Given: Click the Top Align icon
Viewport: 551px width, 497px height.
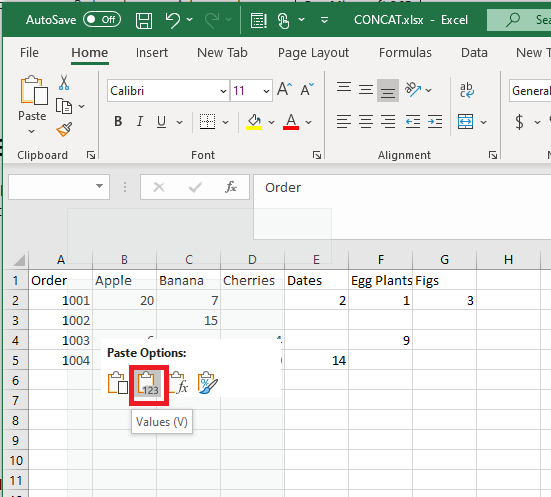Looking at the screenshot, I should point(344,88).
